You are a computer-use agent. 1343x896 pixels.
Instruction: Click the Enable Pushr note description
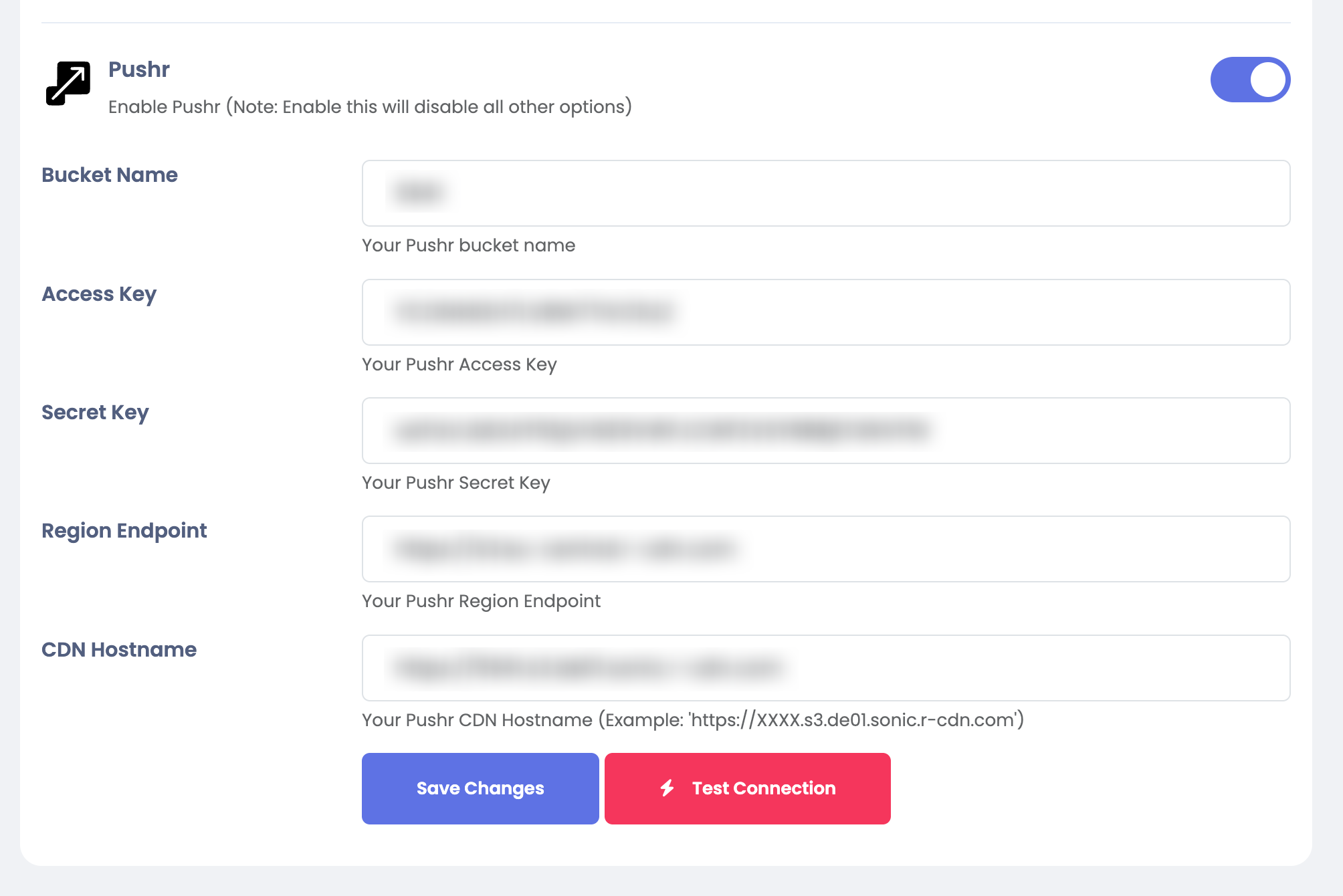pyautogui.click(x=370, y=107)
